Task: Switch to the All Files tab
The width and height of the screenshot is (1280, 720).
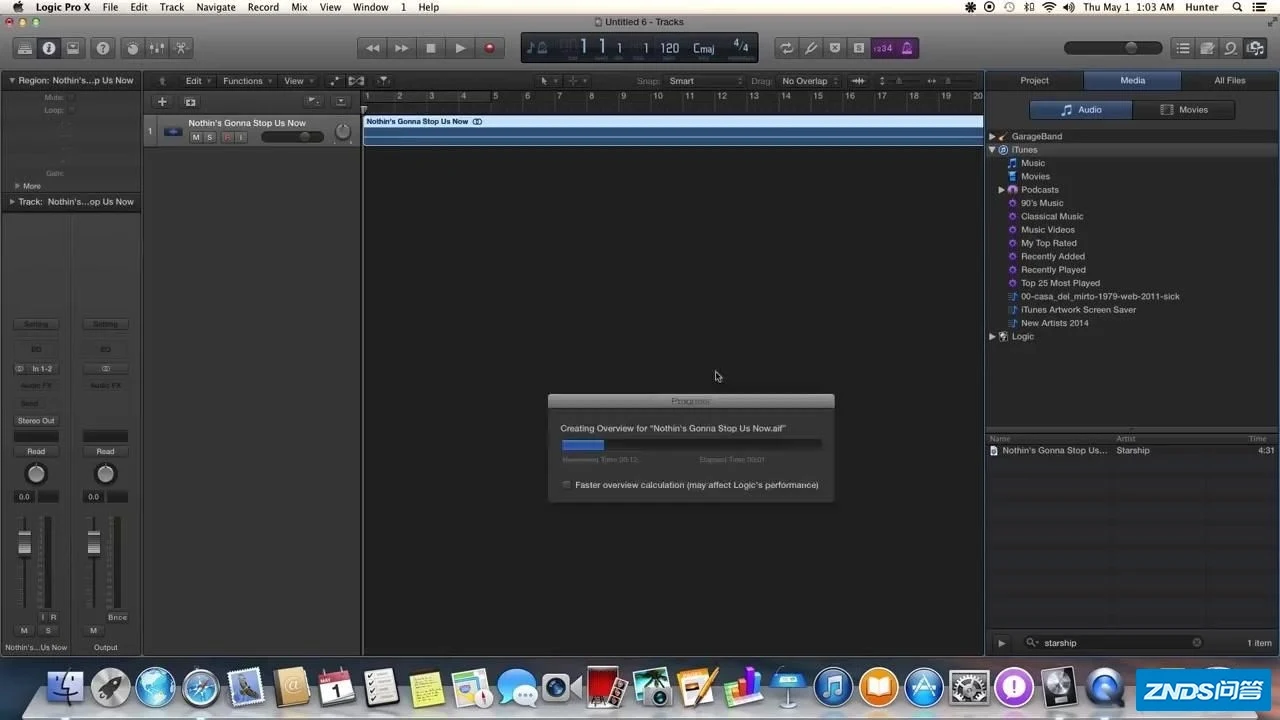Action: (x=1229, y=80)
